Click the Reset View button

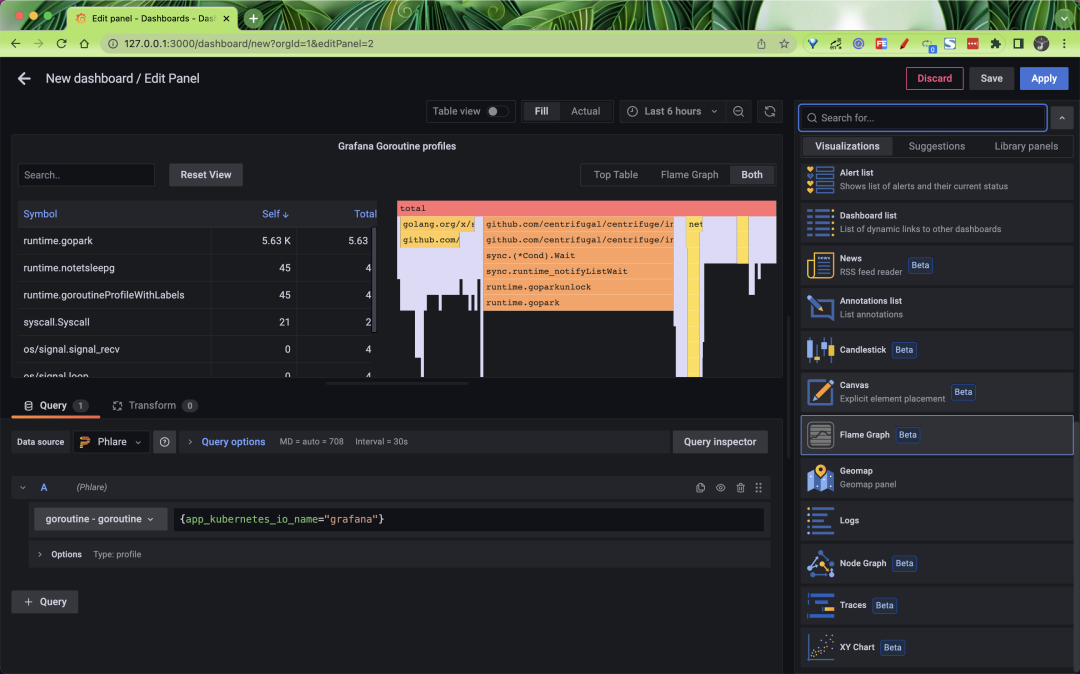(x=206, y=175)
